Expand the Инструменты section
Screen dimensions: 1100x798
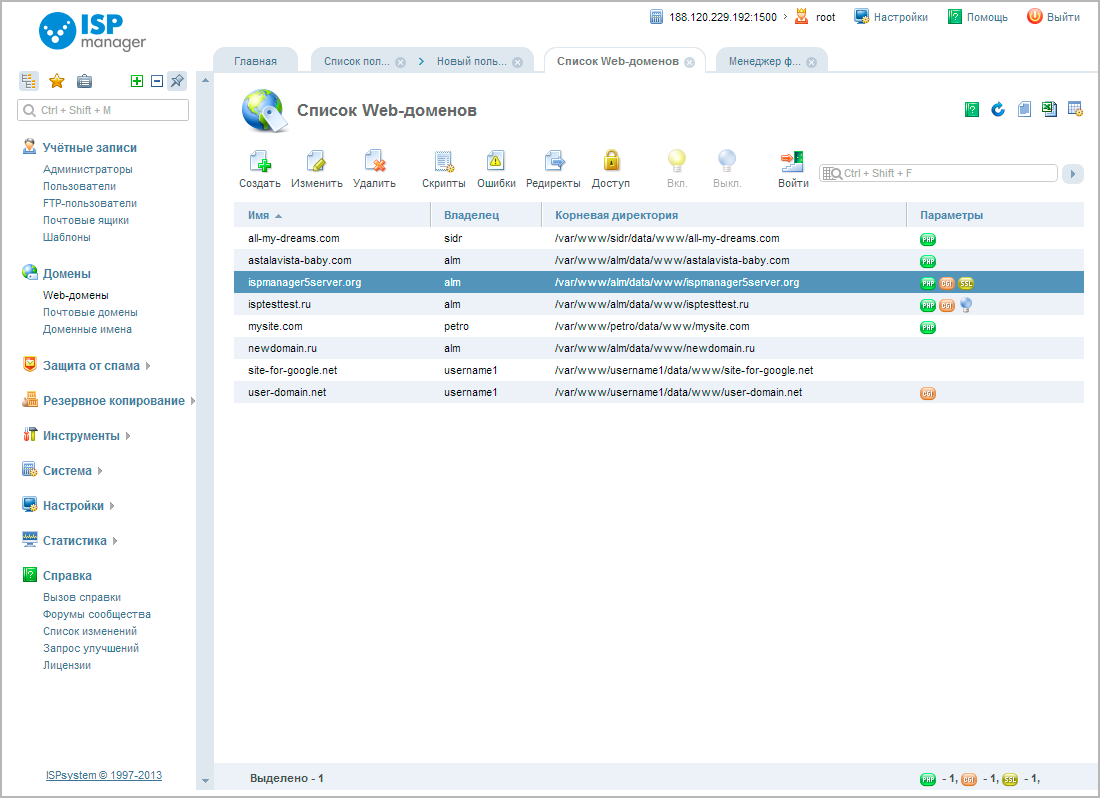81,435
